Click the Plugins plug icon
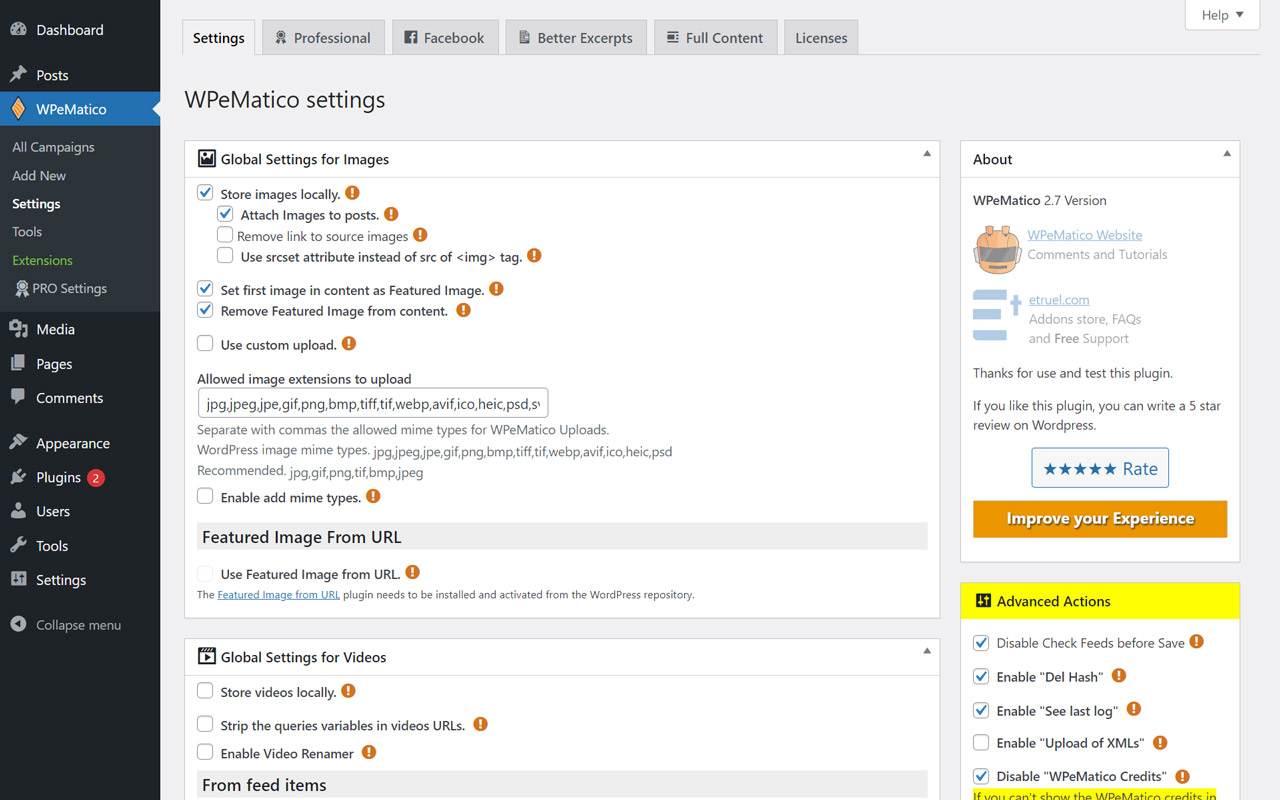1280x800 pixels. (x=18, y=477)
